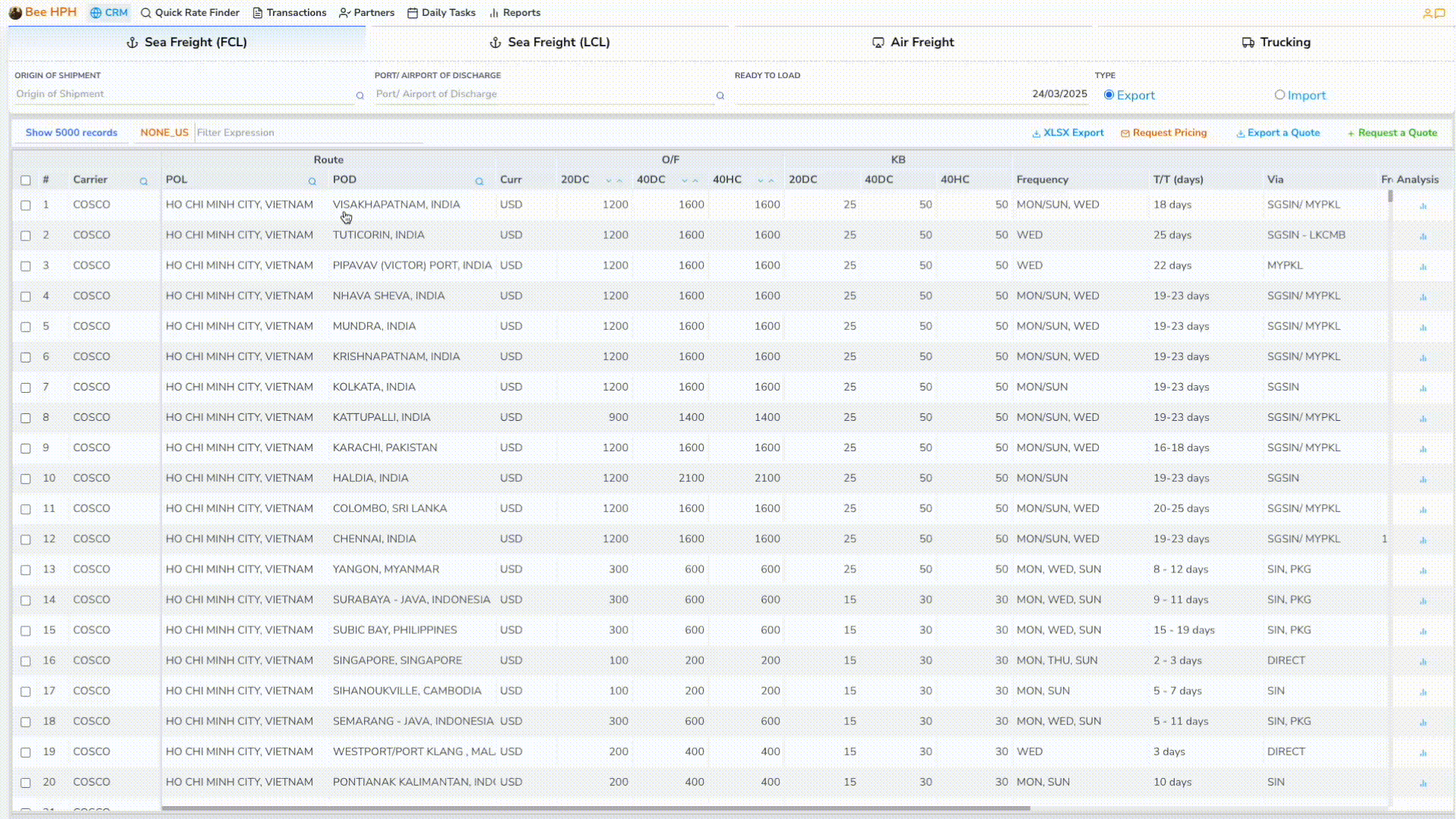This screenshot has width=1456, height=819.
Task: Open the chat messages icon
Action: (x=1439, y=13)
